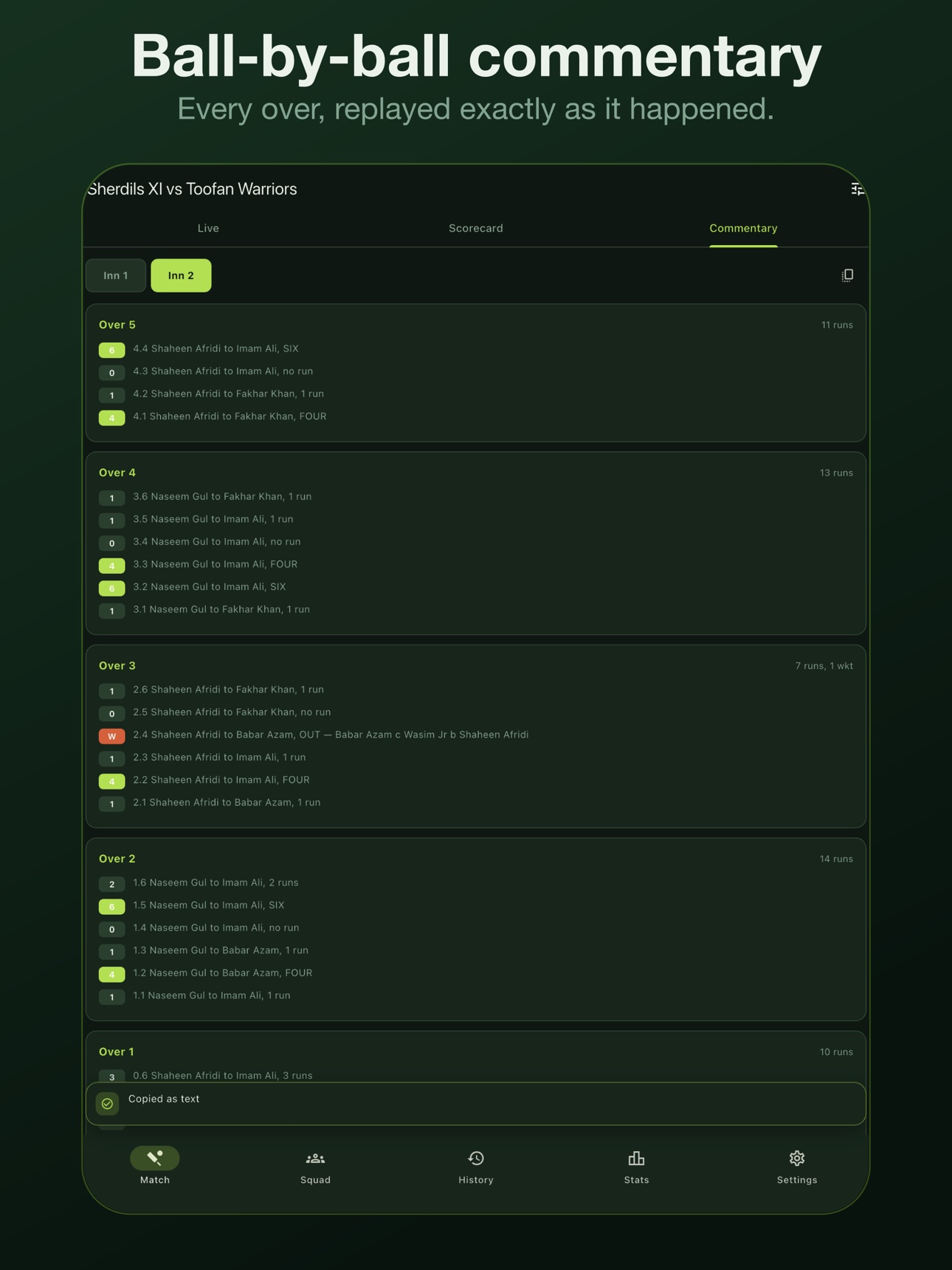This screenshot has width=952, height=1270.
Task: Select the Babar Azam OUT commentary line
Action: pyautogui.click(x=331, y=735)
